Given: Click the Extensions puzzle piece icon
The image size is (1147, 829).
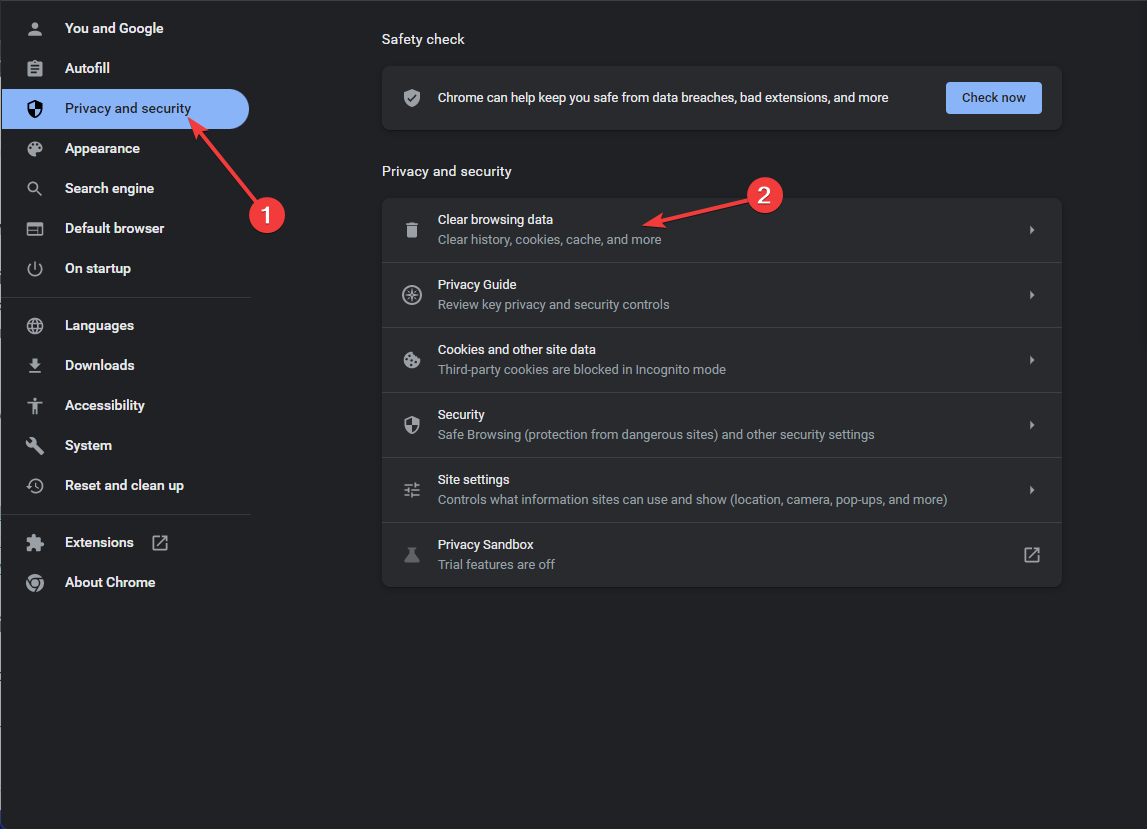Looking at the screenshot, I should 35,543.
